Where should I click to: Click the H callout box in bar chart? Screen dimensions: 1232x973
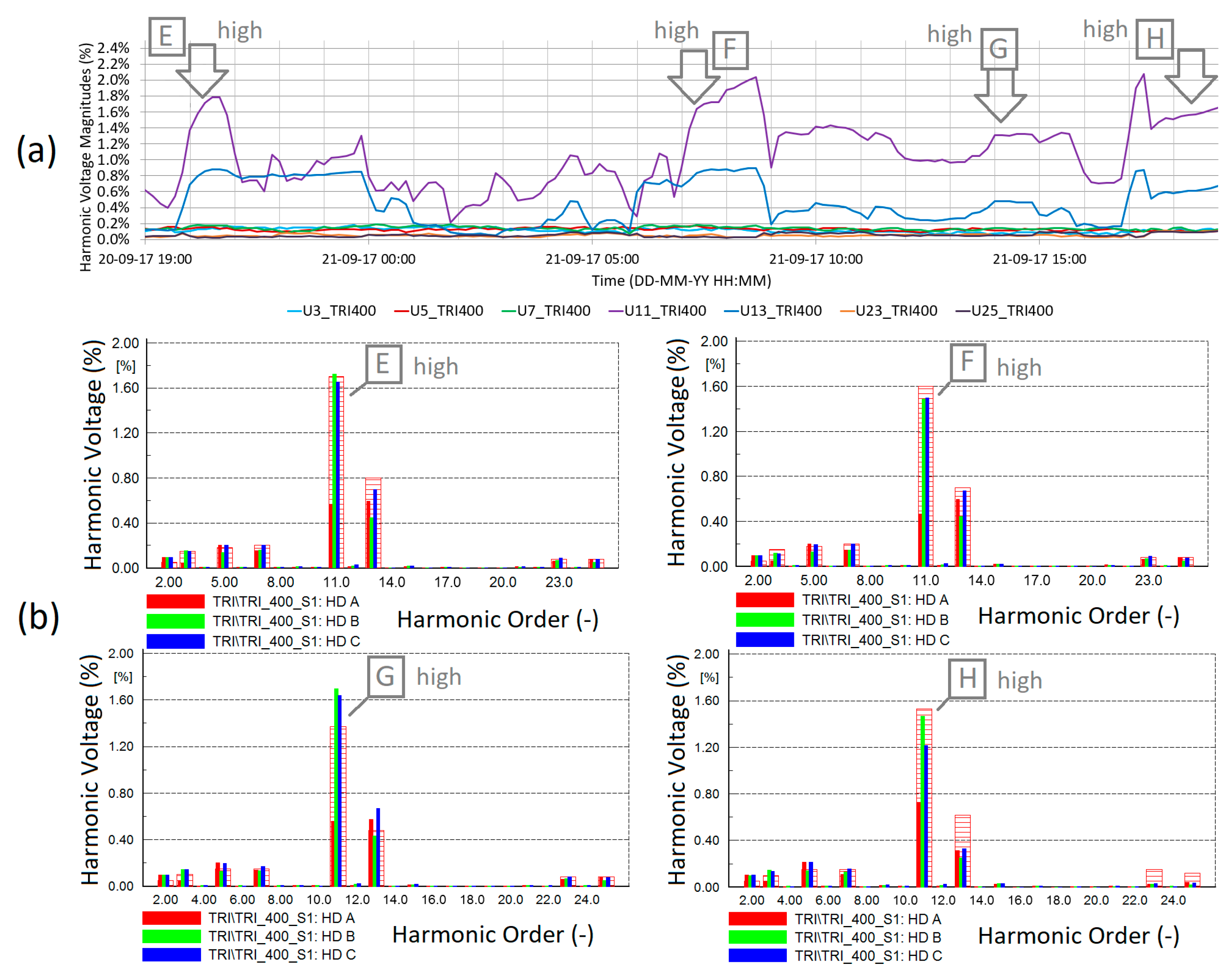pos(967,678)
